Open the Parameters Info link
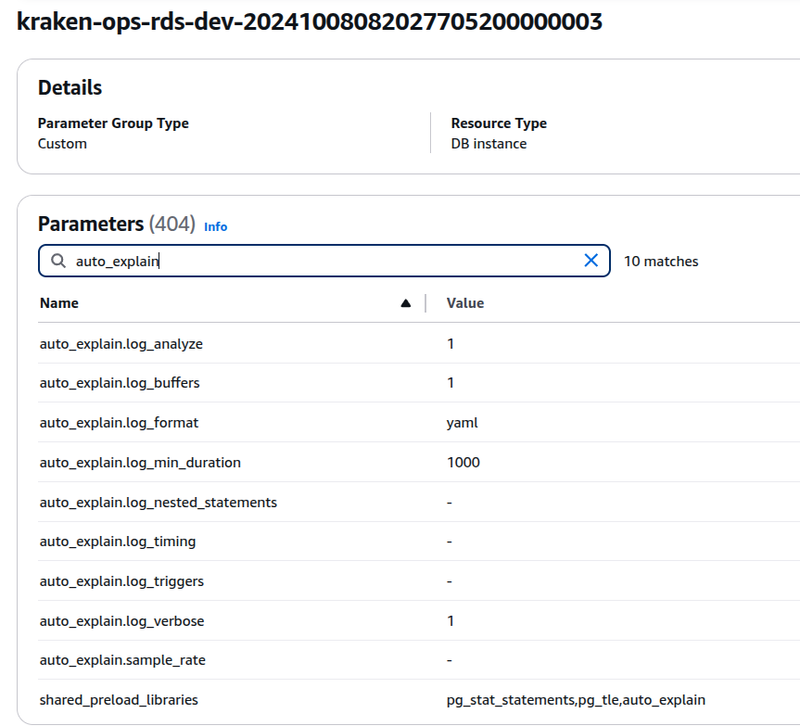 [215, 227]
